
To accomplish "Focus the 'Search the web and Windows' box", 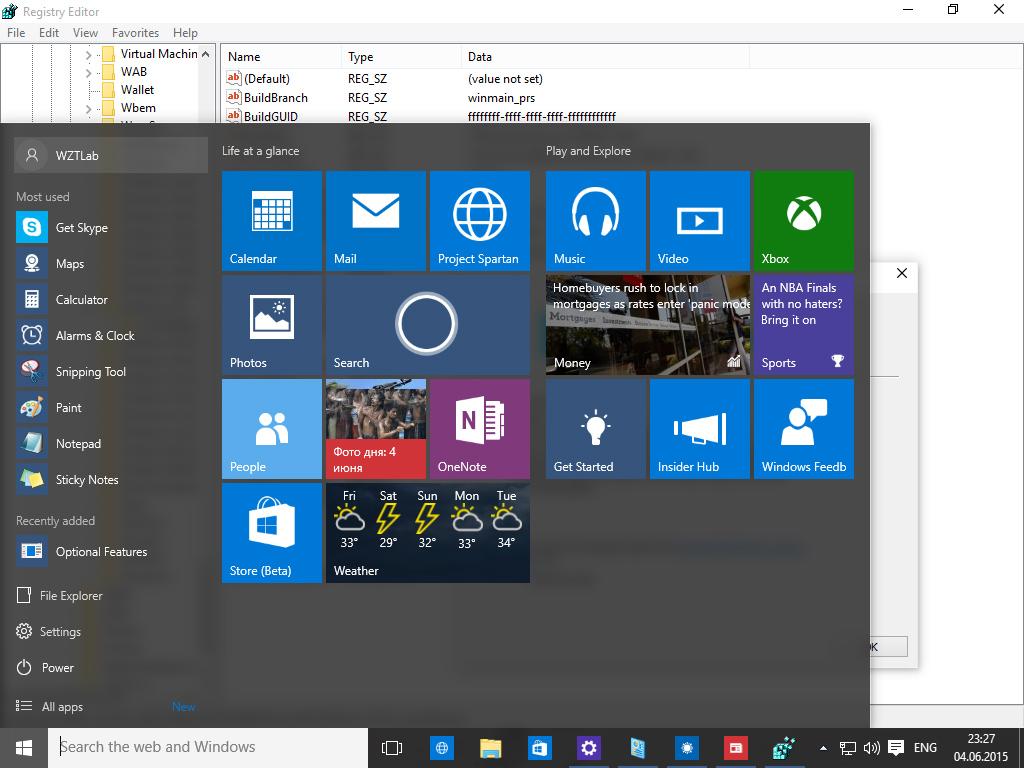I will click(208, 748).
